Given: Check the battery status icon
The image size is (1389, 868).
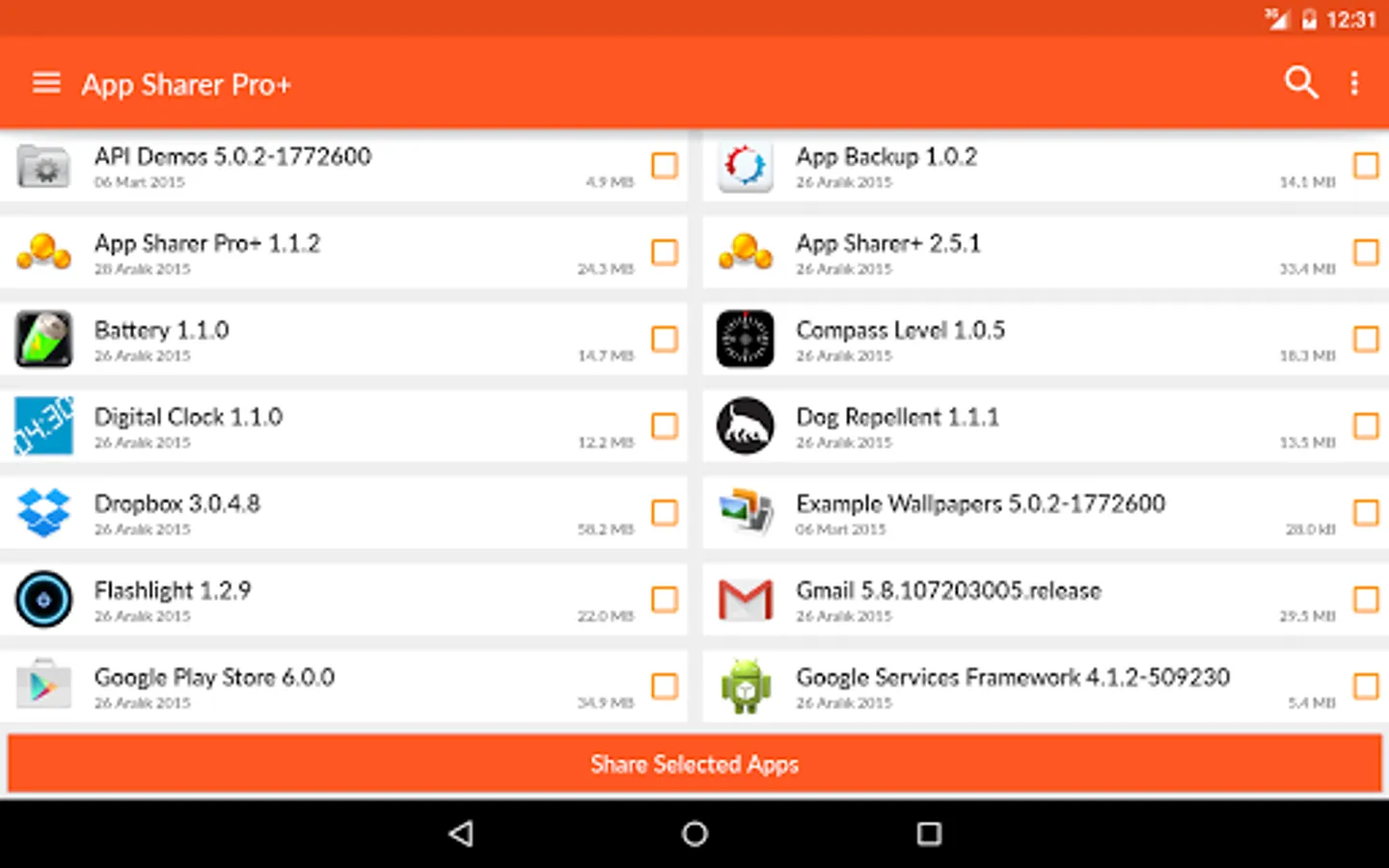Looking at the screenshot, I should pos(1309,19).
